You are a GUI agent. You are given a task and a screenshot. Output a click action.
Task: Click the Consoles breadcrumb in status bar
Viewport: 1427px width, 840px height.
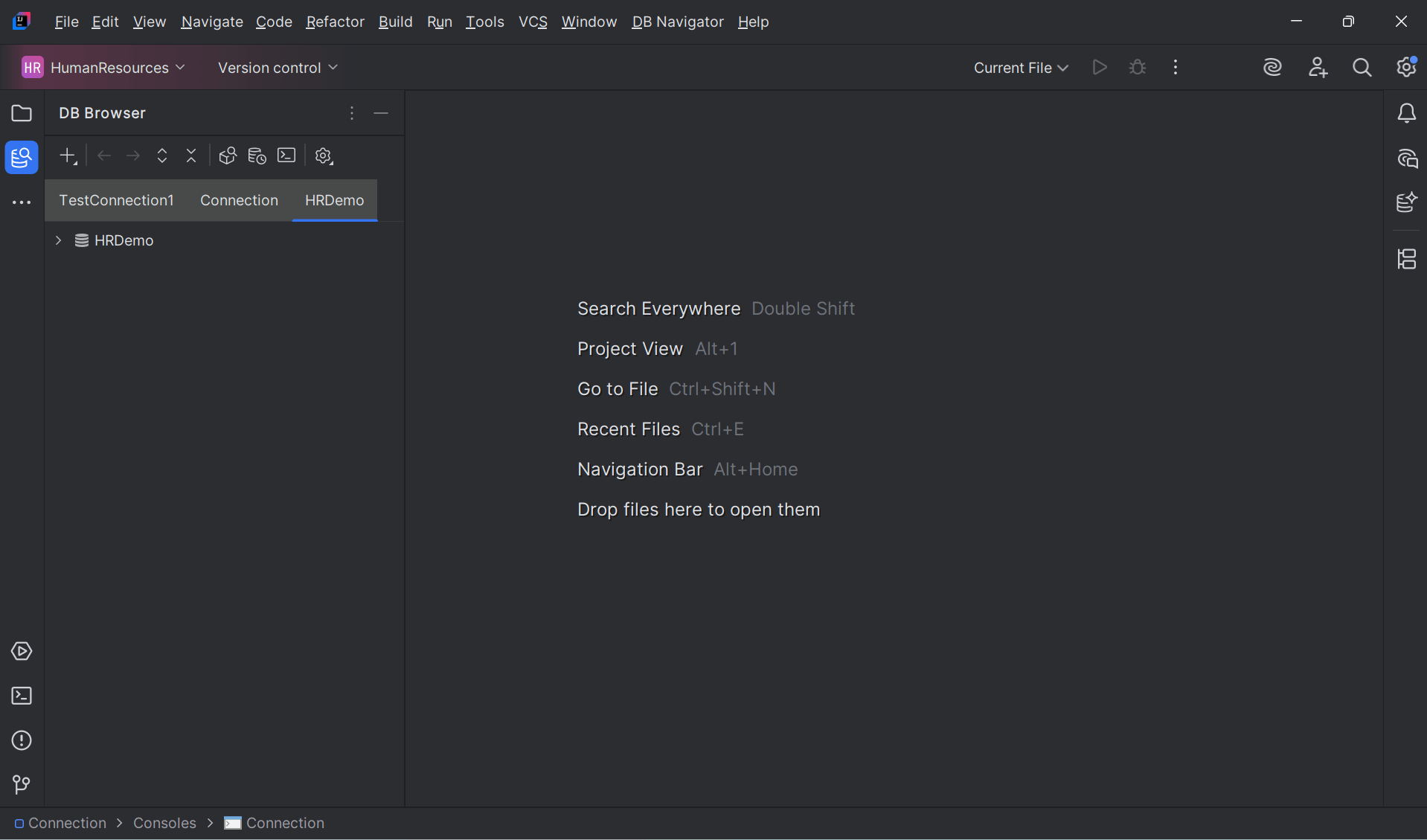point(164,823)
